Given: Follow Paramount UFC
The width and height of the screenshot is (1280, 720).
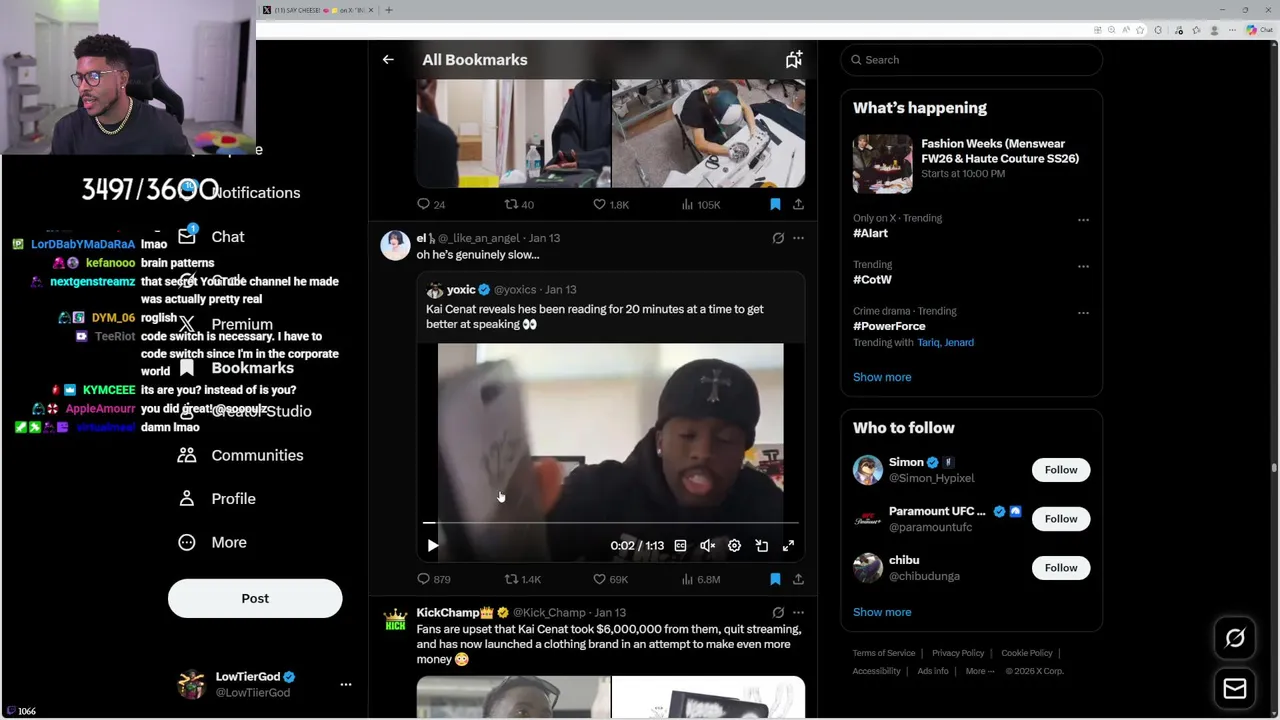Looking at the screenshot, I should point(1061,519).
